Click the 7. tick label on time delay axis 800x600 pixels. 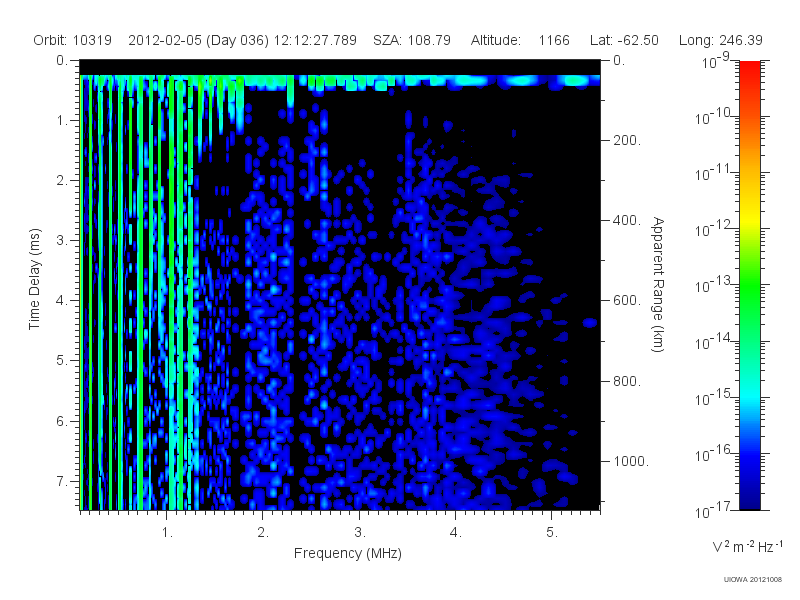pyautogui.click(x=62, y=481)
